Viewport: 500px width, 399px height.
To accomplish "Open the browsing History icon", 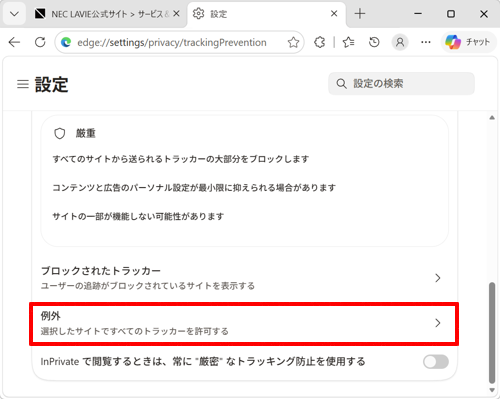I will [374, 42].
